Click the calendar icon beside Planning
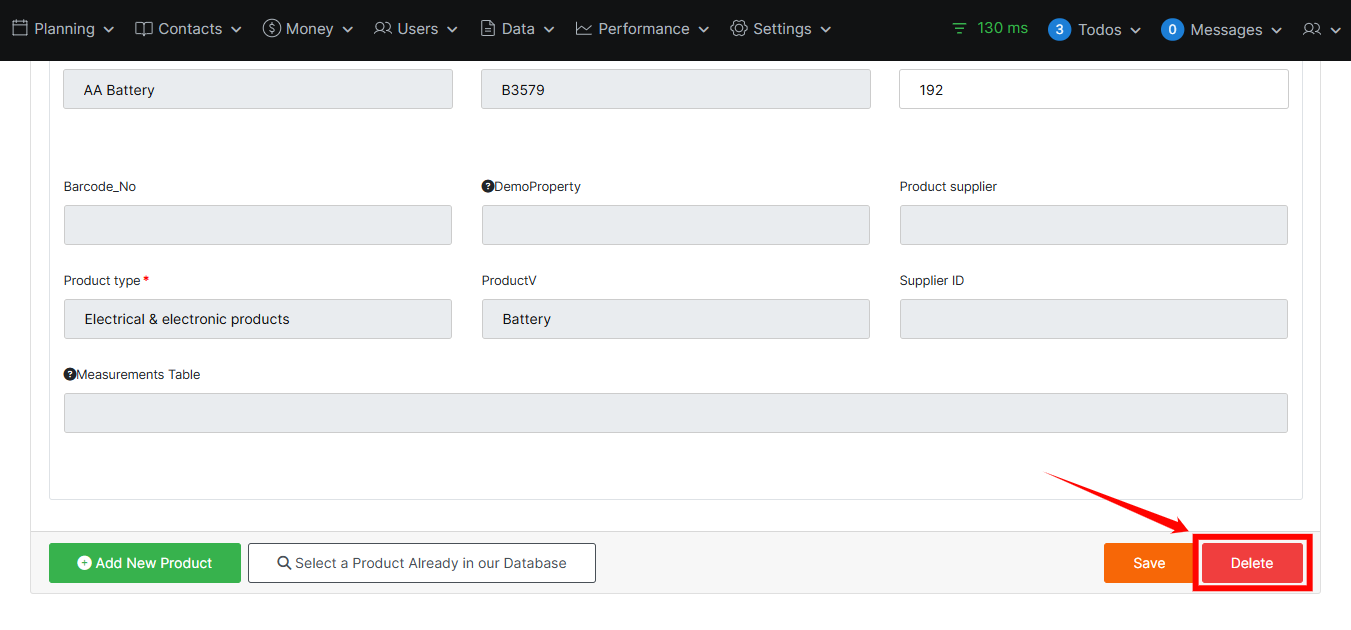The image size is (1351, 630). click(20, 29)
